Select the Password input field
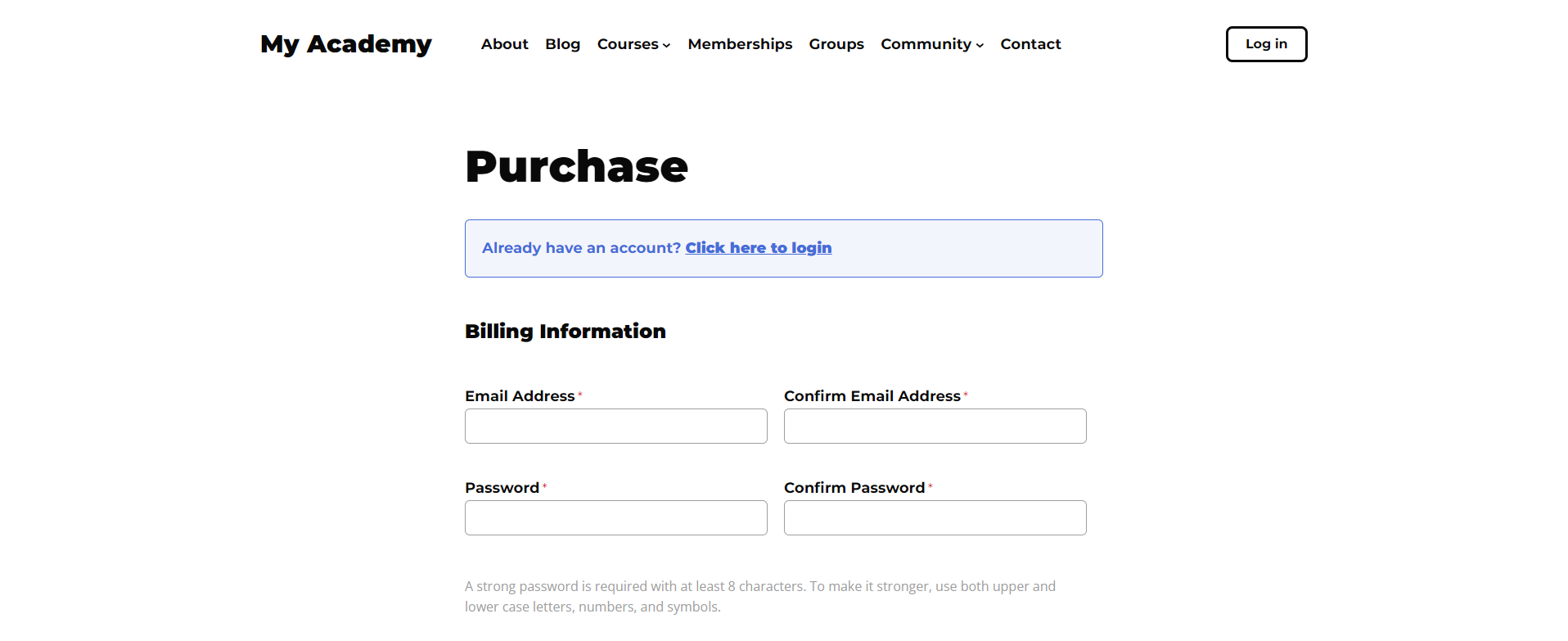1568x641 pixels. [615, 517]
